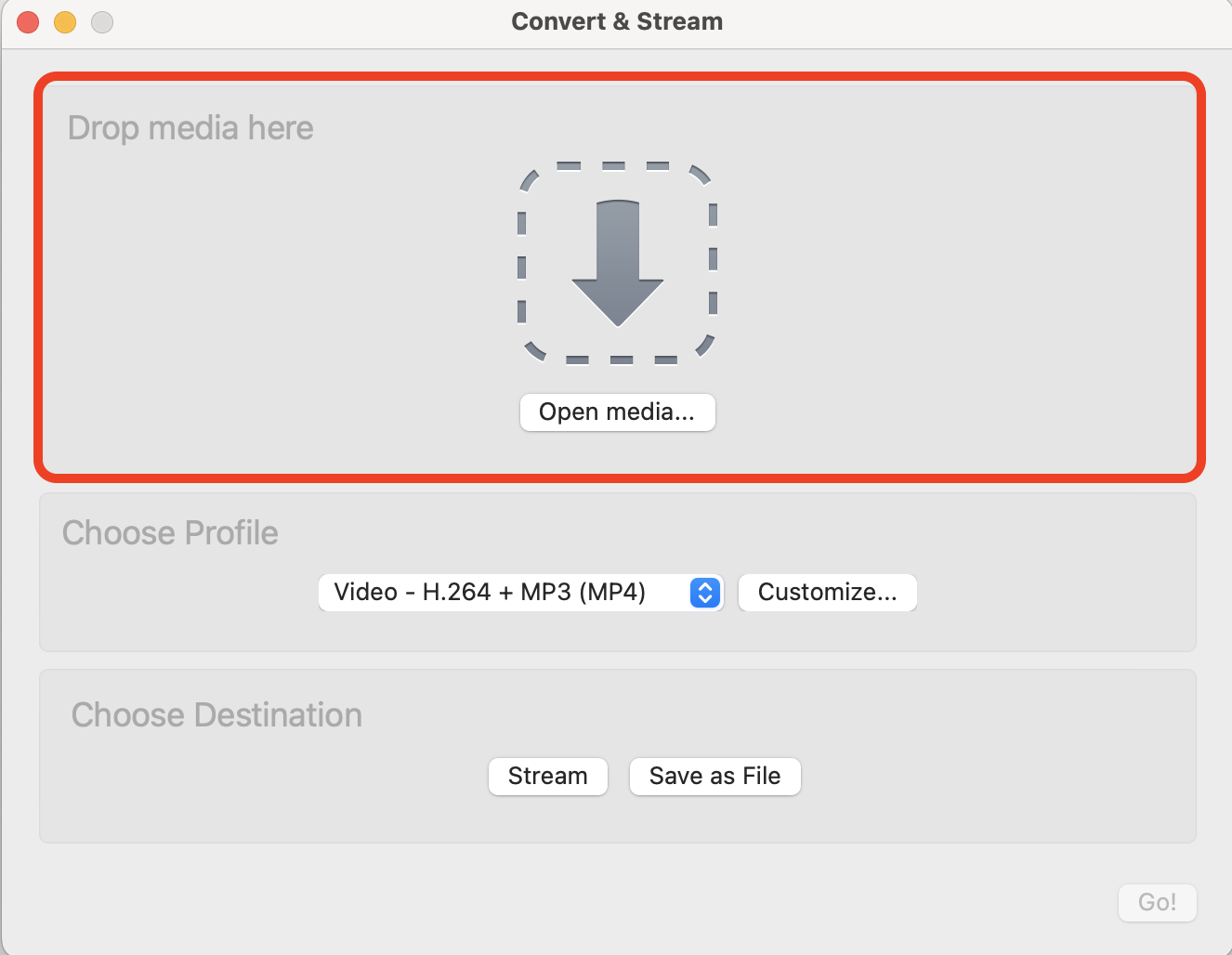
Task: Click the Choose Destination heading
Action: coord(216,714)
